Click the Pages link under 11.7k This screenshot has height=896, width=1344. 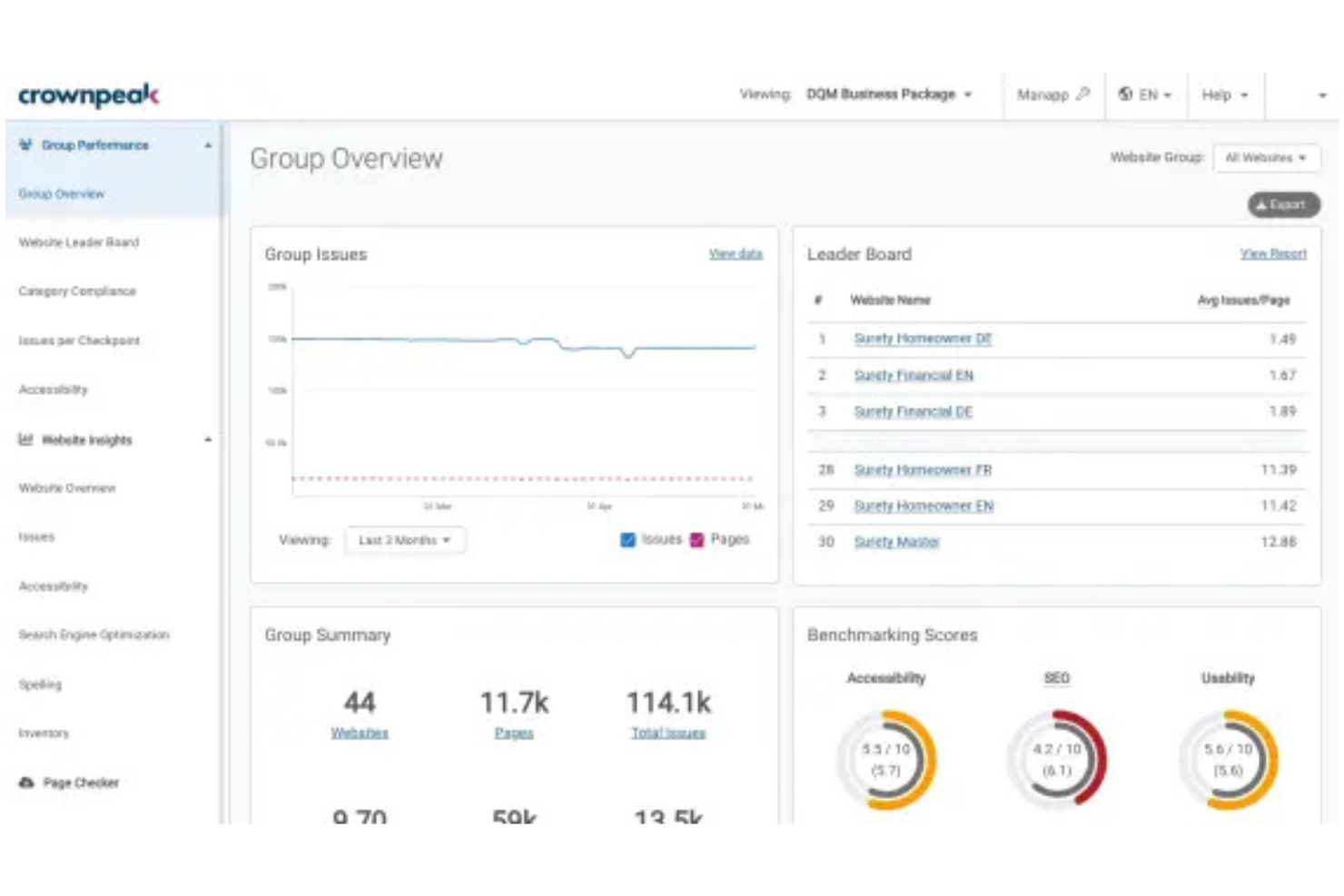click(514, 733)
